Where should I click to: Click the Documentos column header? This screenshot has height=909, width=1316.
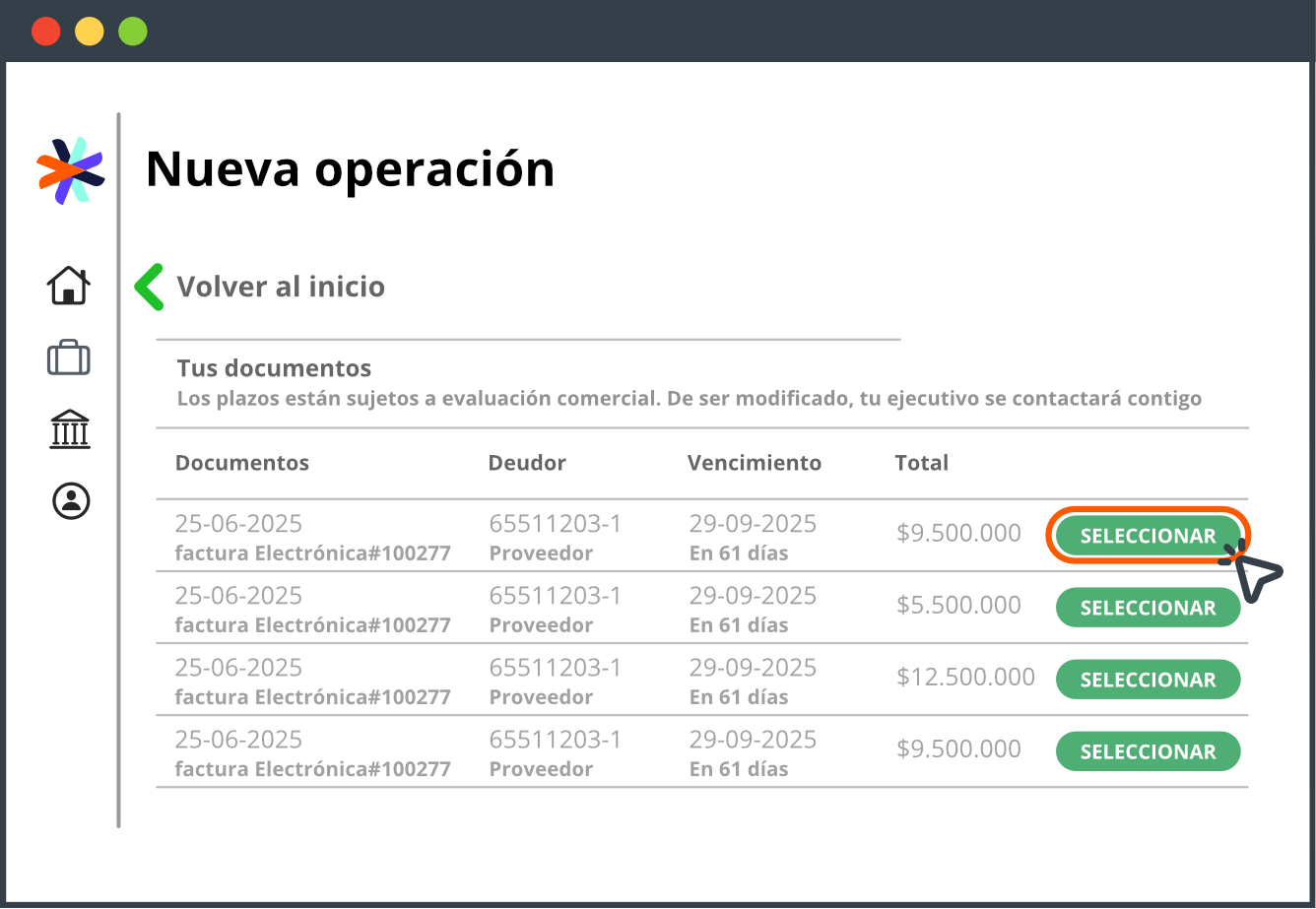(242, 463)
